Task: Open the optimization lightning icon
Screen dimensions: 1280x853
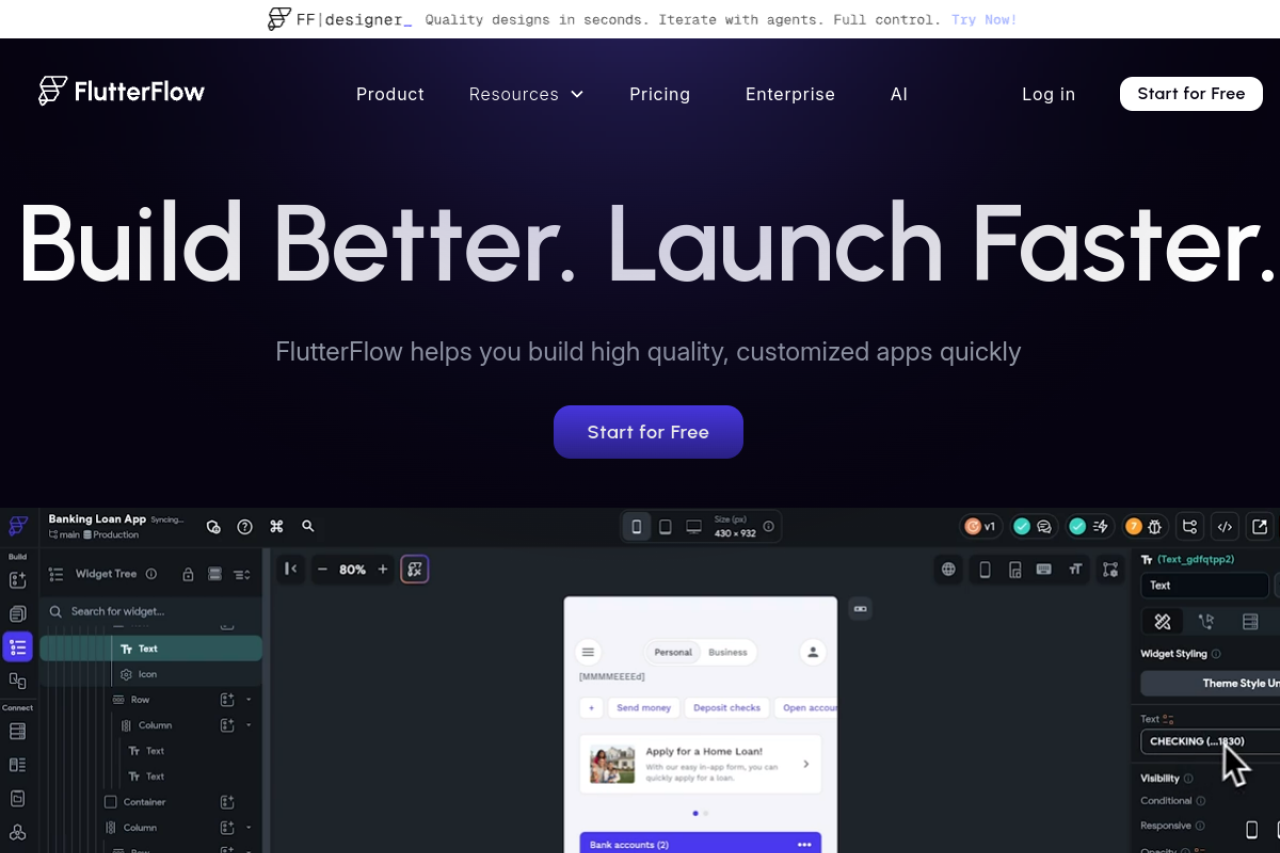Action: coord(1100,526)
